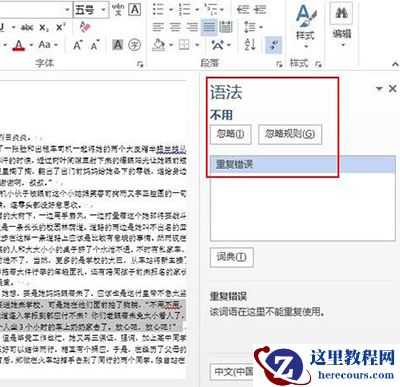400x387 pixels.
Task: Toggle character shading
Action: point(118,45)
